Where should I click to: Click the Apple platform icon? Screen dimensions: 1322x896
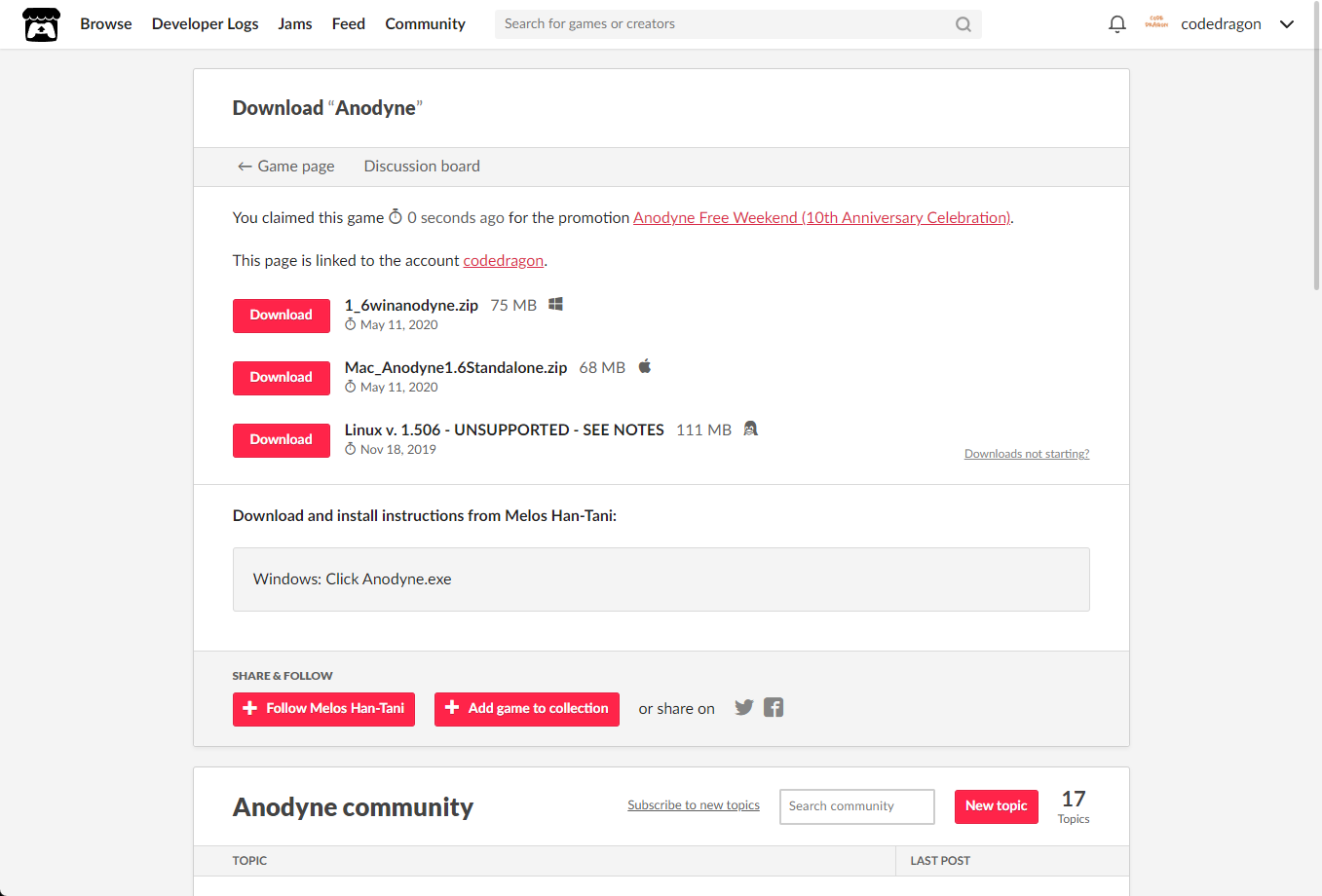644,366
